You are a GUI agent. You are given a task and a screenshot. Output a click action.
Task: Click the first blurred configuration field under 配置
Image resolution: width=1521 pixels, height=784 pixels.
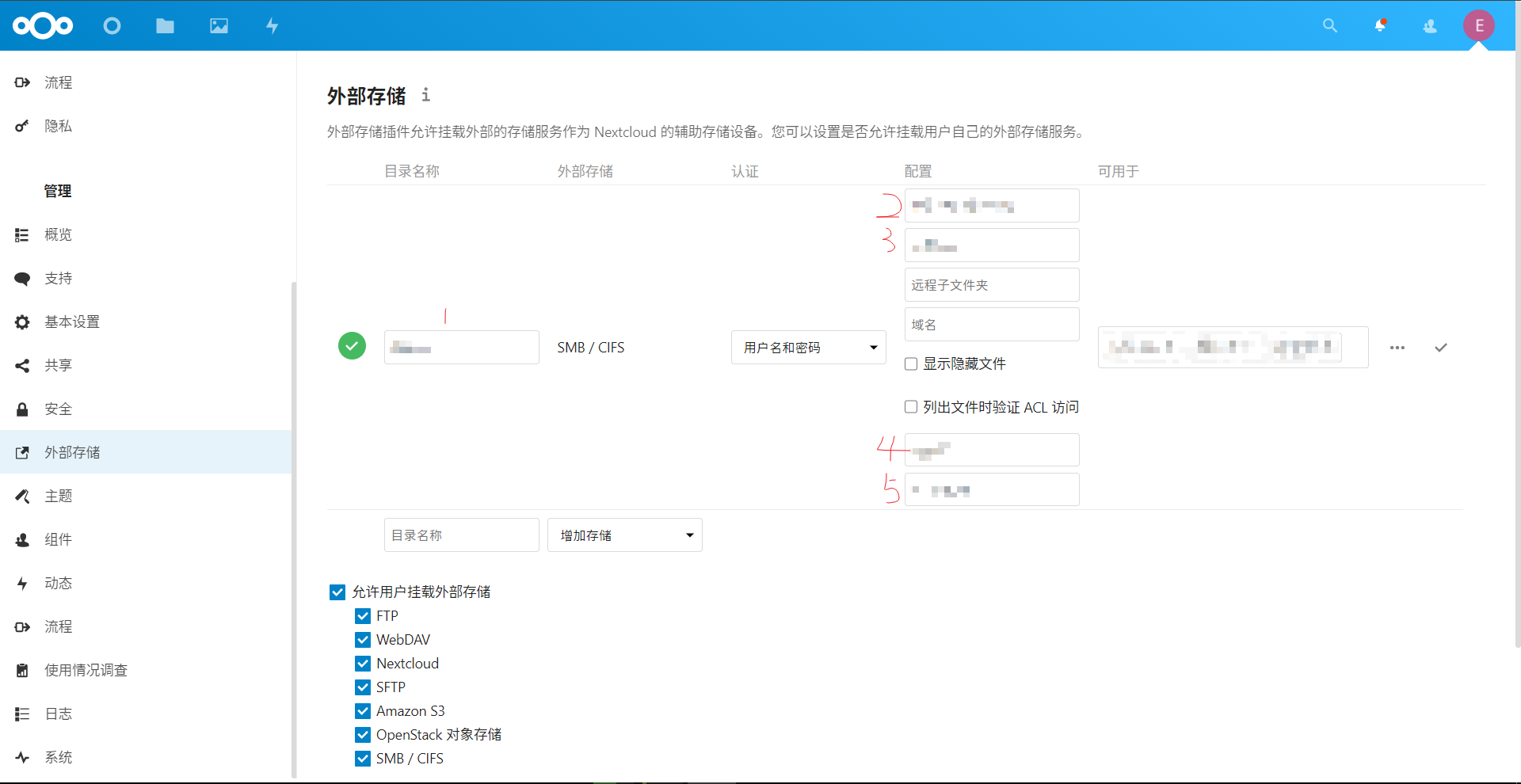pyautogui.click(x=992, y=206)
